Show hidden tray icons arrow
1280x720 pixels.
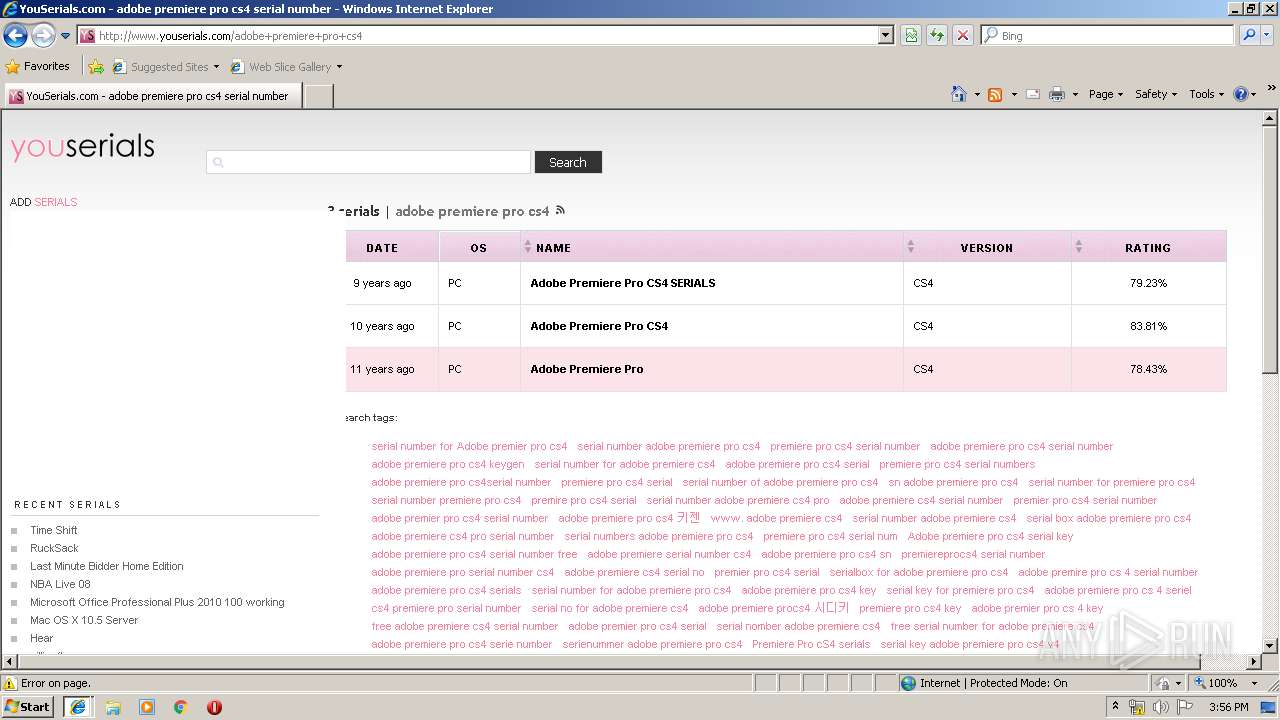tap(1115, 707)
